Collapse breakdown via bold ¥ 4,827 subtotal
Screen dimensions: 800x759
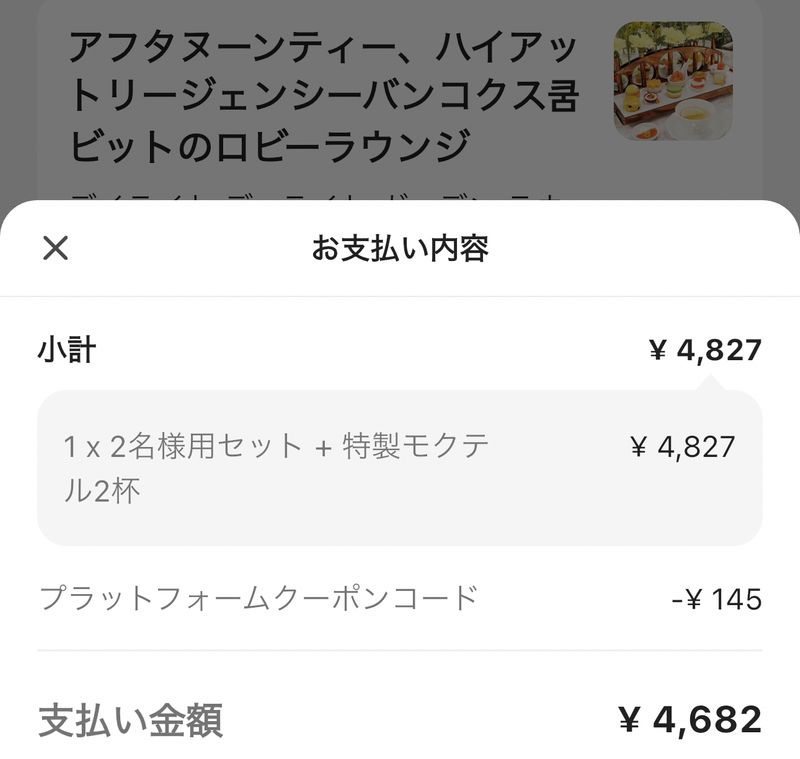pos(705,350)
